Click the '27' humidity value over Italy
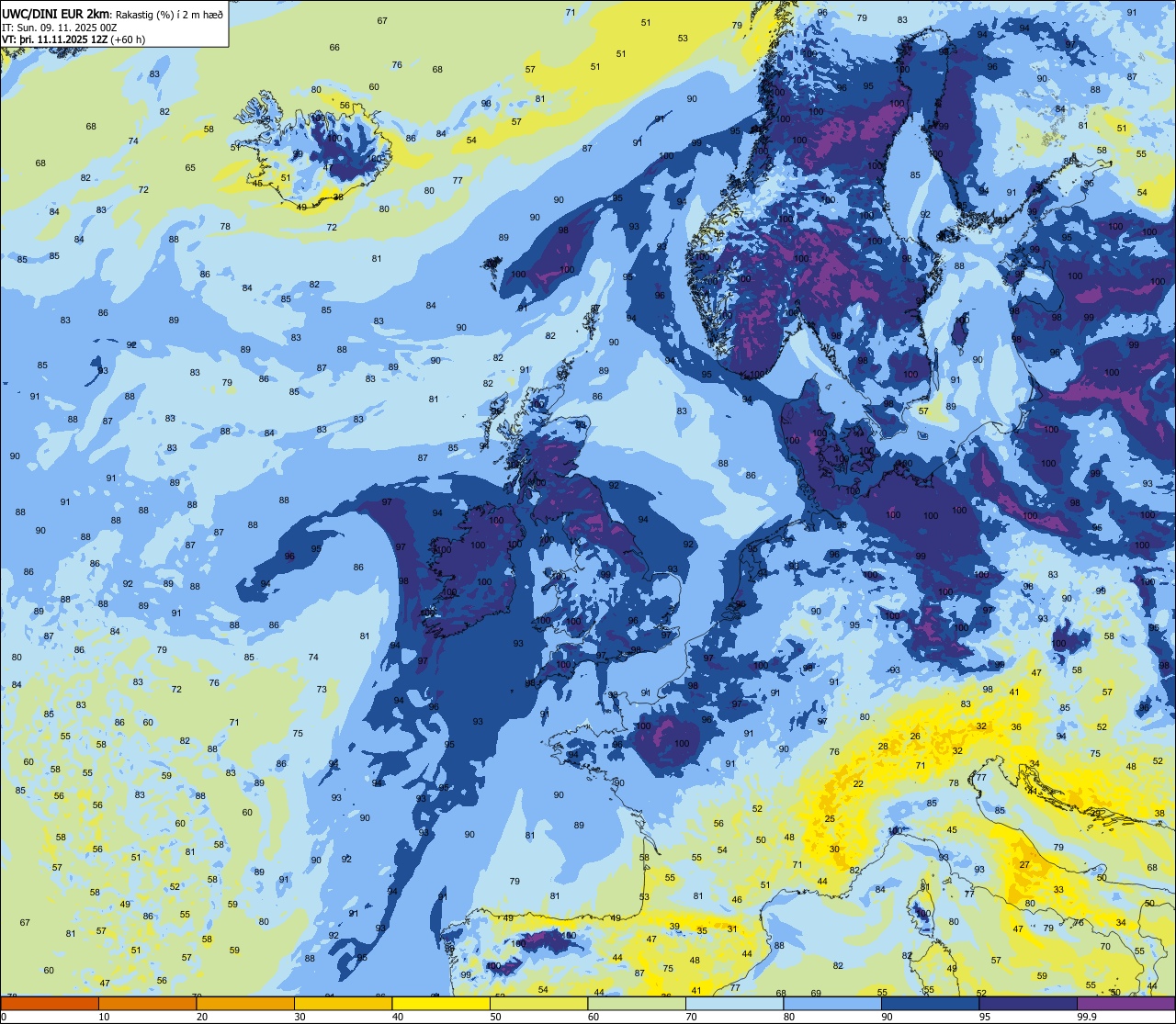 pos(1024,865)
